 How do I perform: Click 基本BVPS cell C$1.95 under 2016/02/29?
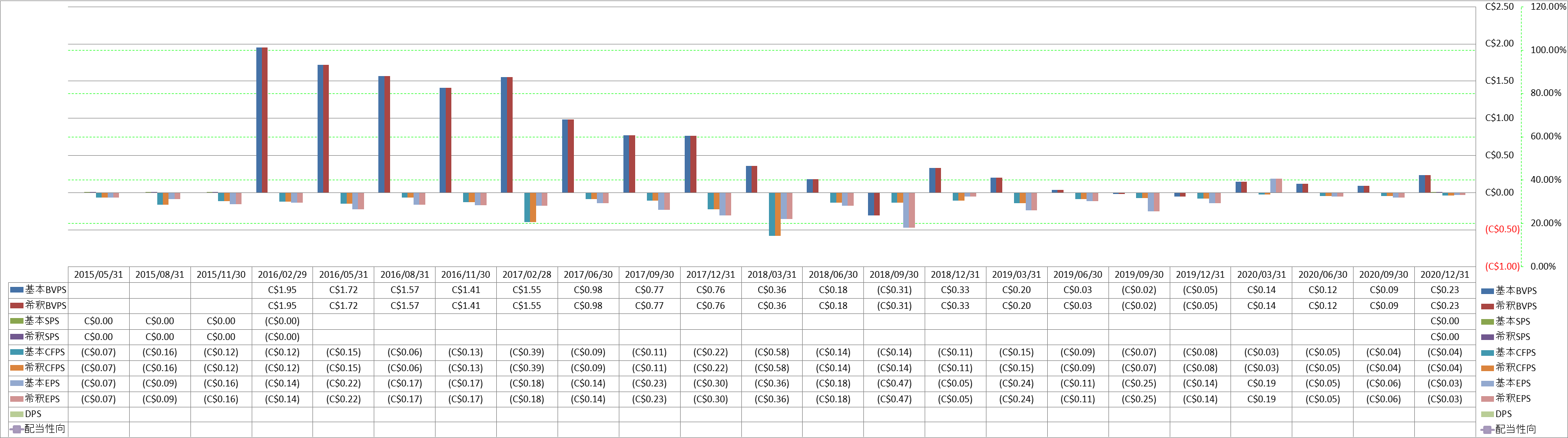coord(282,290)
